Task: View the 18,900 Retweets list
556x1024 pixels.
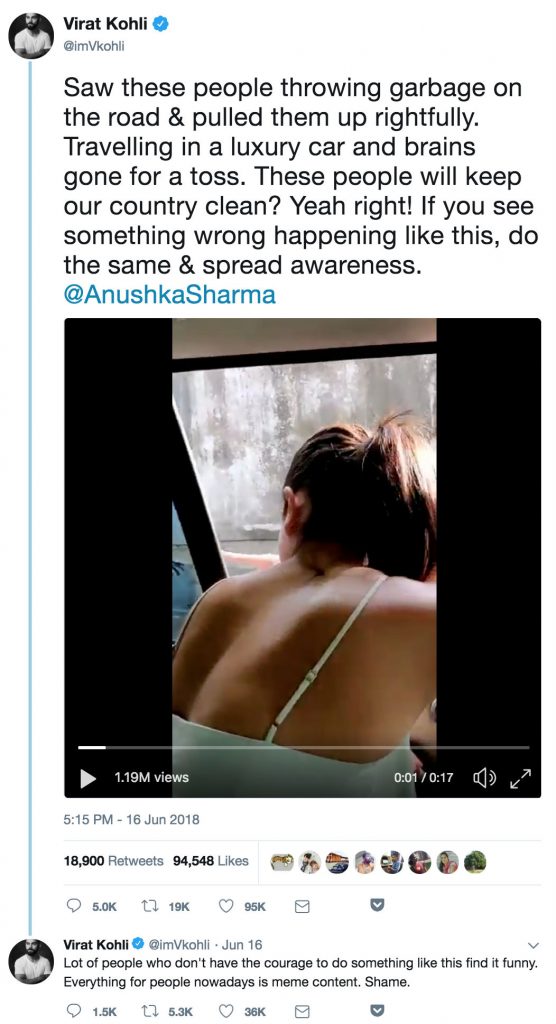Action: point(113,861)
